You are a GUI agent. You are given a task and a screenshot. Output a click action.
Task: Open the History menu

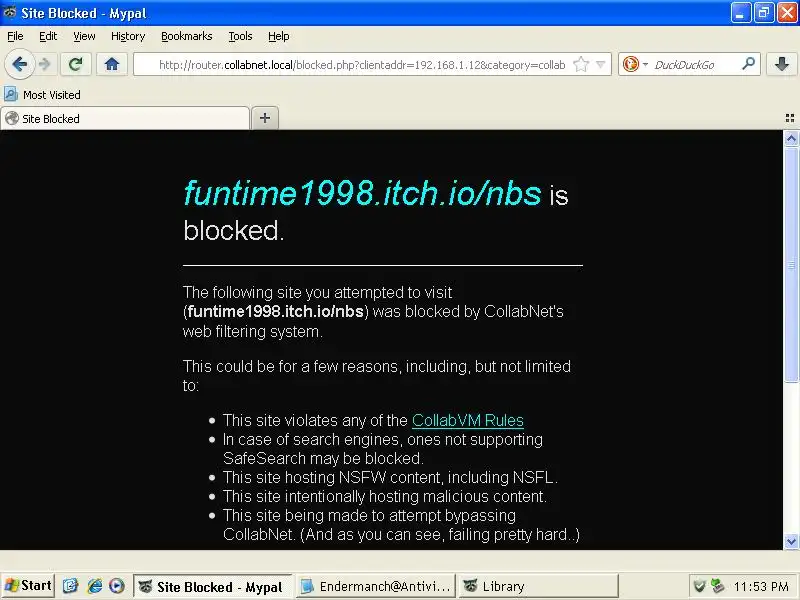coord(128,36)
